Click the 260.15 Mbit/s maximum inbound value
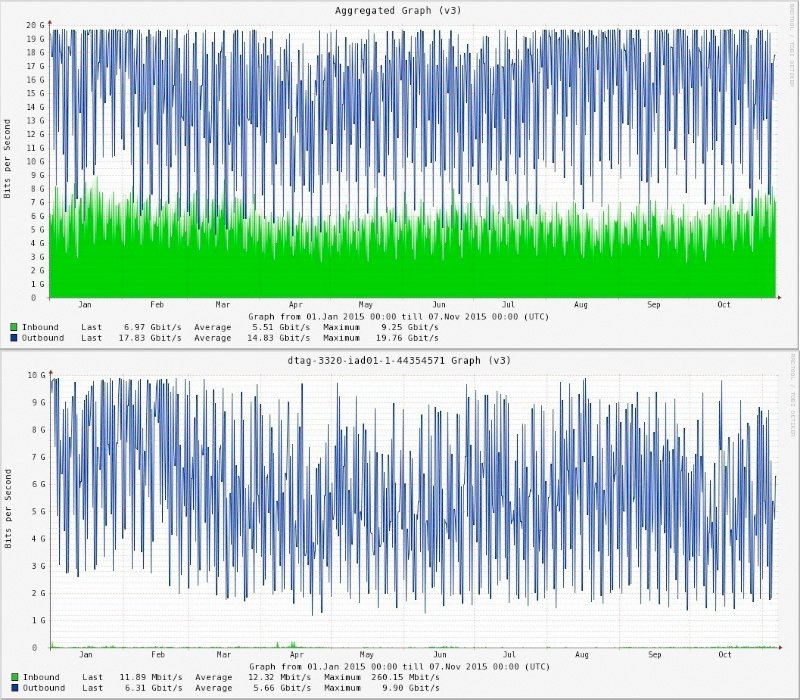800x700 pixels. [x=405, y=677]
